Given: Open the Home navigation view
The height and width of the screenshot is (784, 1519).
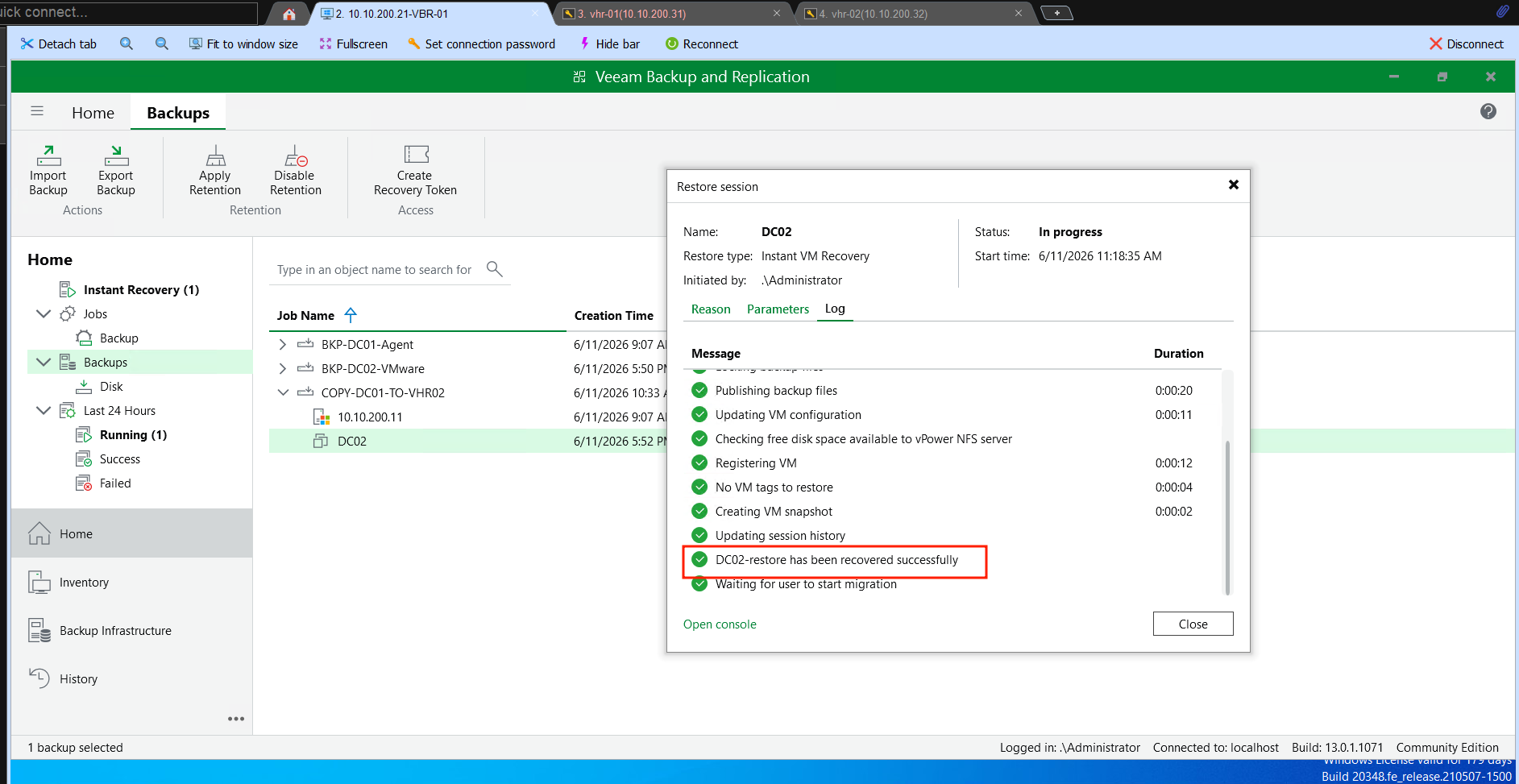Looking at the screenshot, I should tap(131, 533).
